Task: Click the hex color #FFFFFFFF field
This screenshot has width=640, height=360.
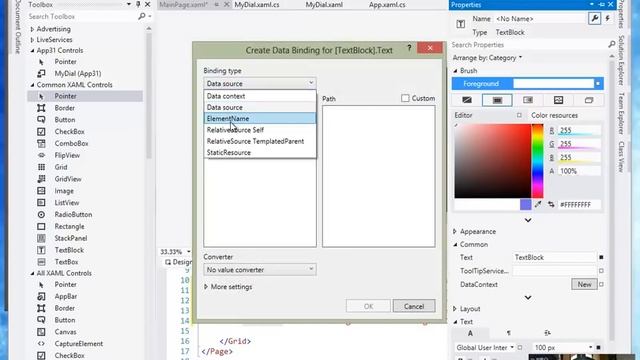Action: [579, 204]
